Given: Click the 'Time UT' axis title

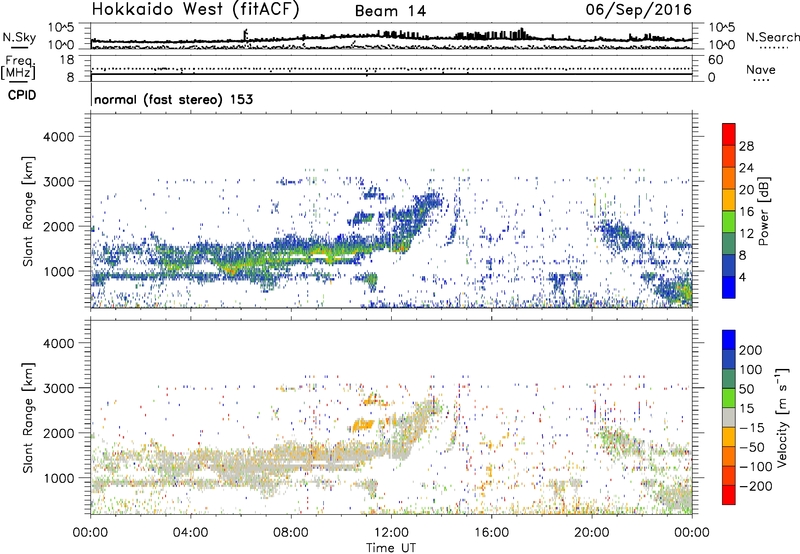Looking at the screenshot, I should tap(391, 548).
